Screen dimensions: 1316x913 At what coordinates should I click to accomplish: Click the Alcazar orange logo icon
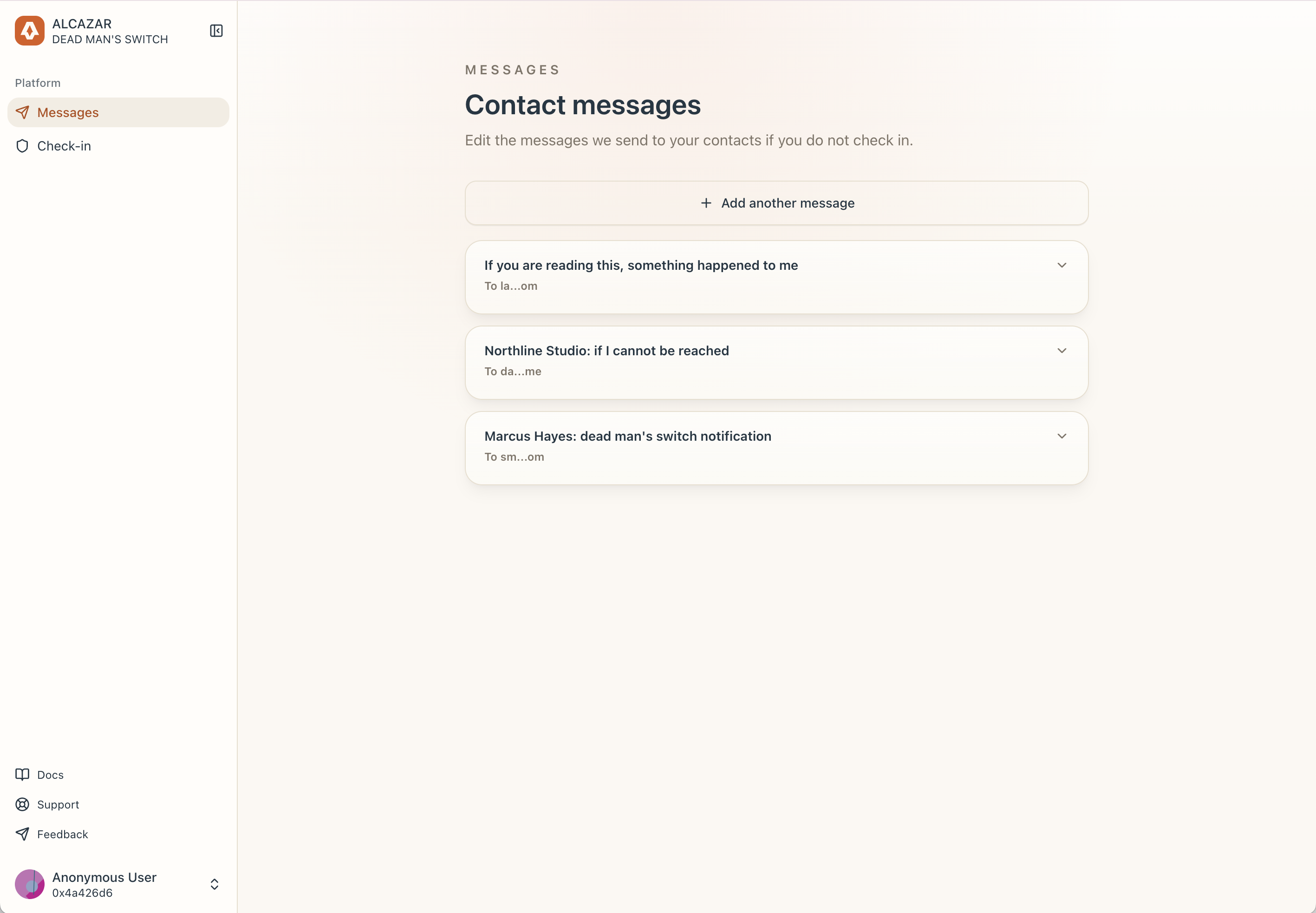pyautogui.click(x=30, y=31)
